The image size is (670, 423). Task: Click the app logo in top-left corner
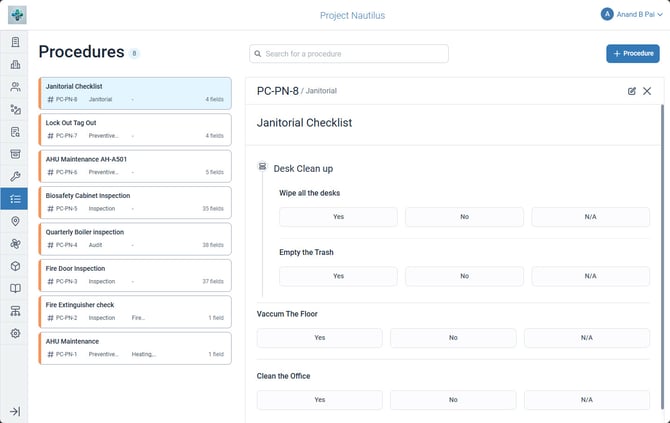[x=17, y=15]
